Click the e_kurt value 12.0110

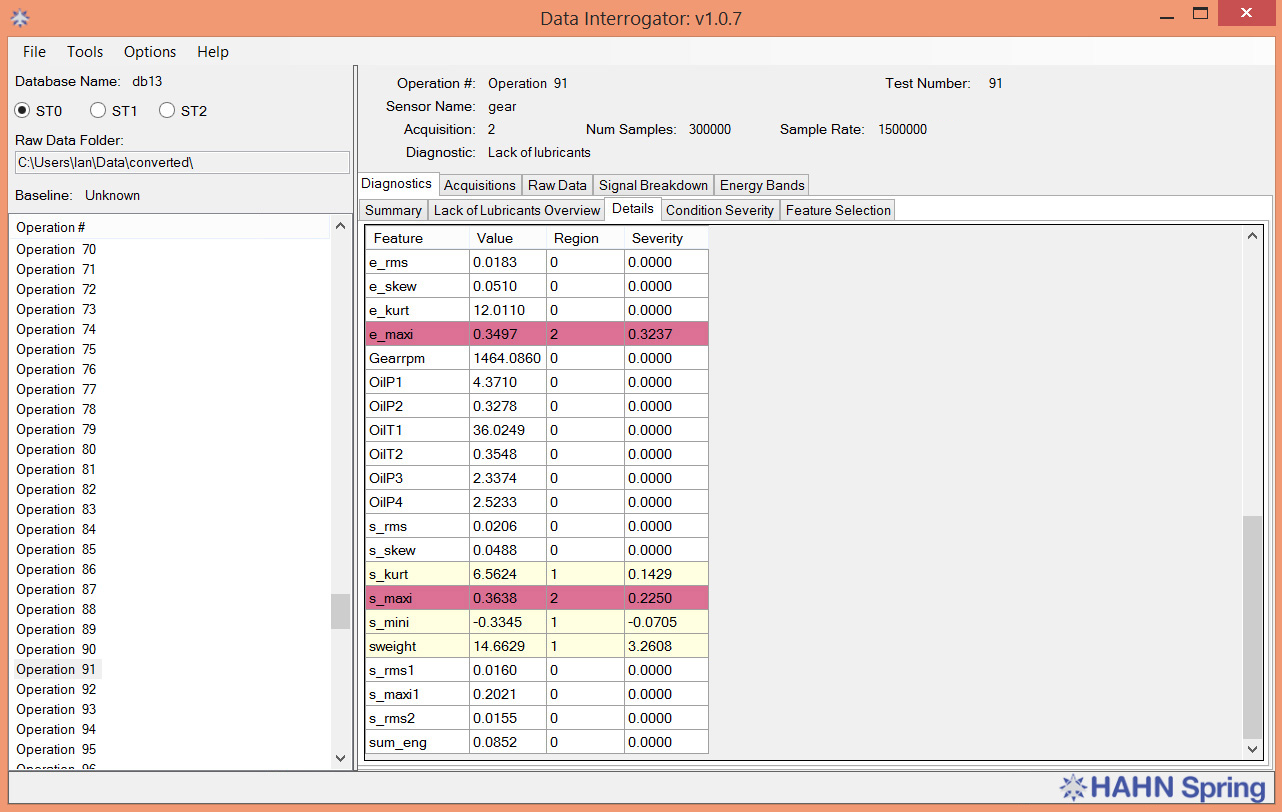pyautogui.click(x=508, y=310)
